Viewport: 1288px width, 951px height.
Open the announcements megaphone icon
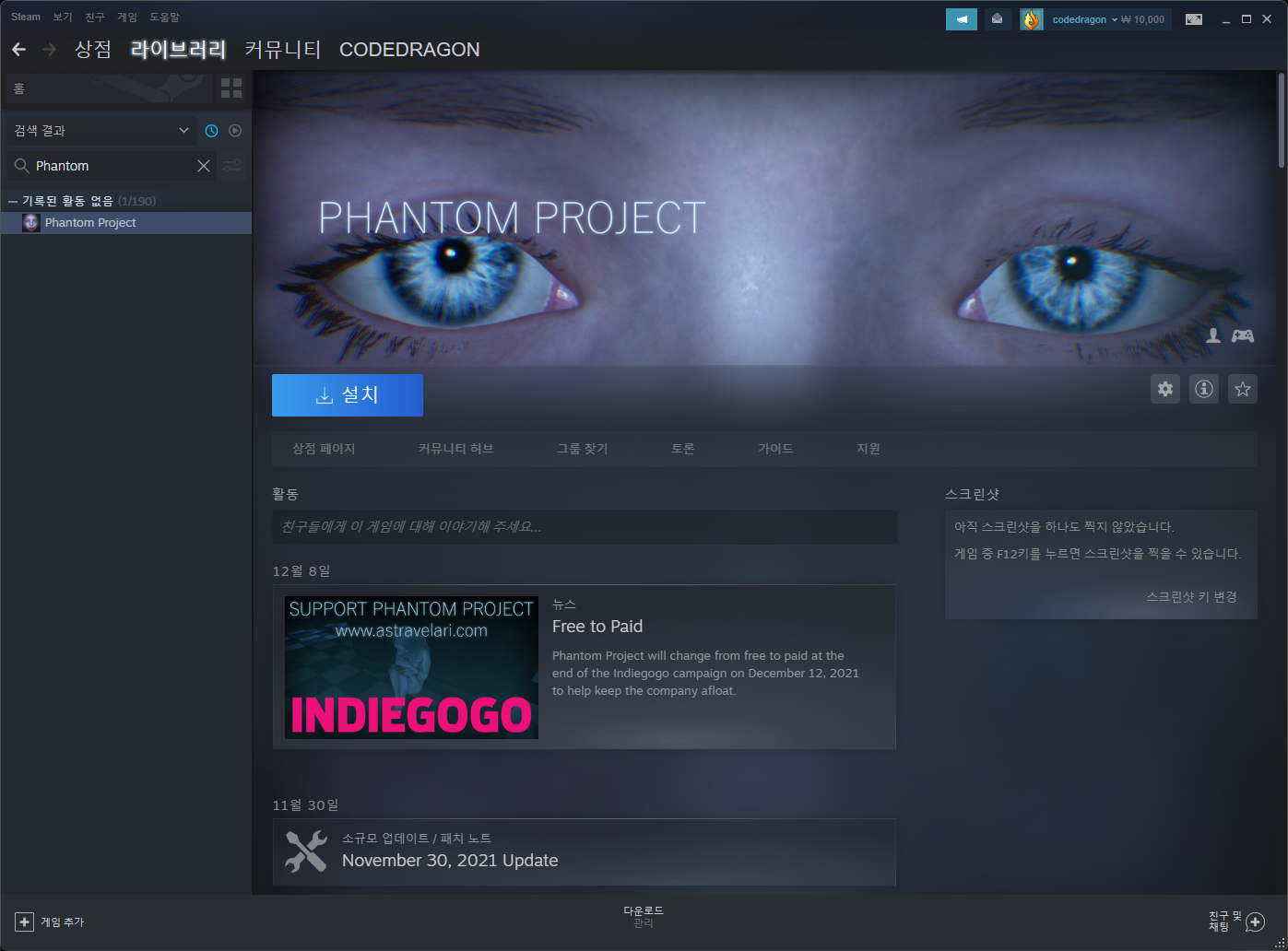coord(962,19)
